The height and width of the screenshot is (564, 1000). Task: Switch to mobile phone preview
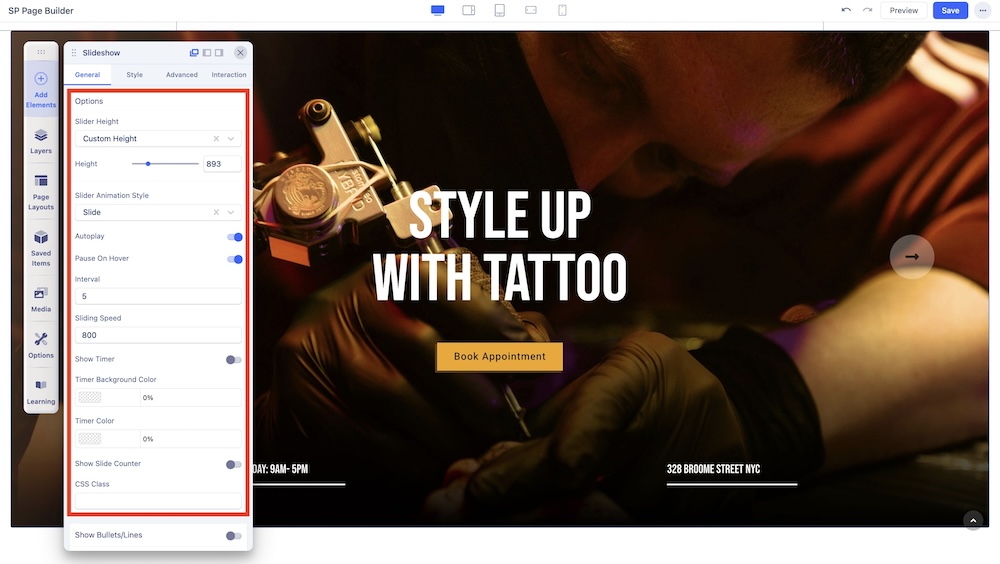tap(562, 11)
